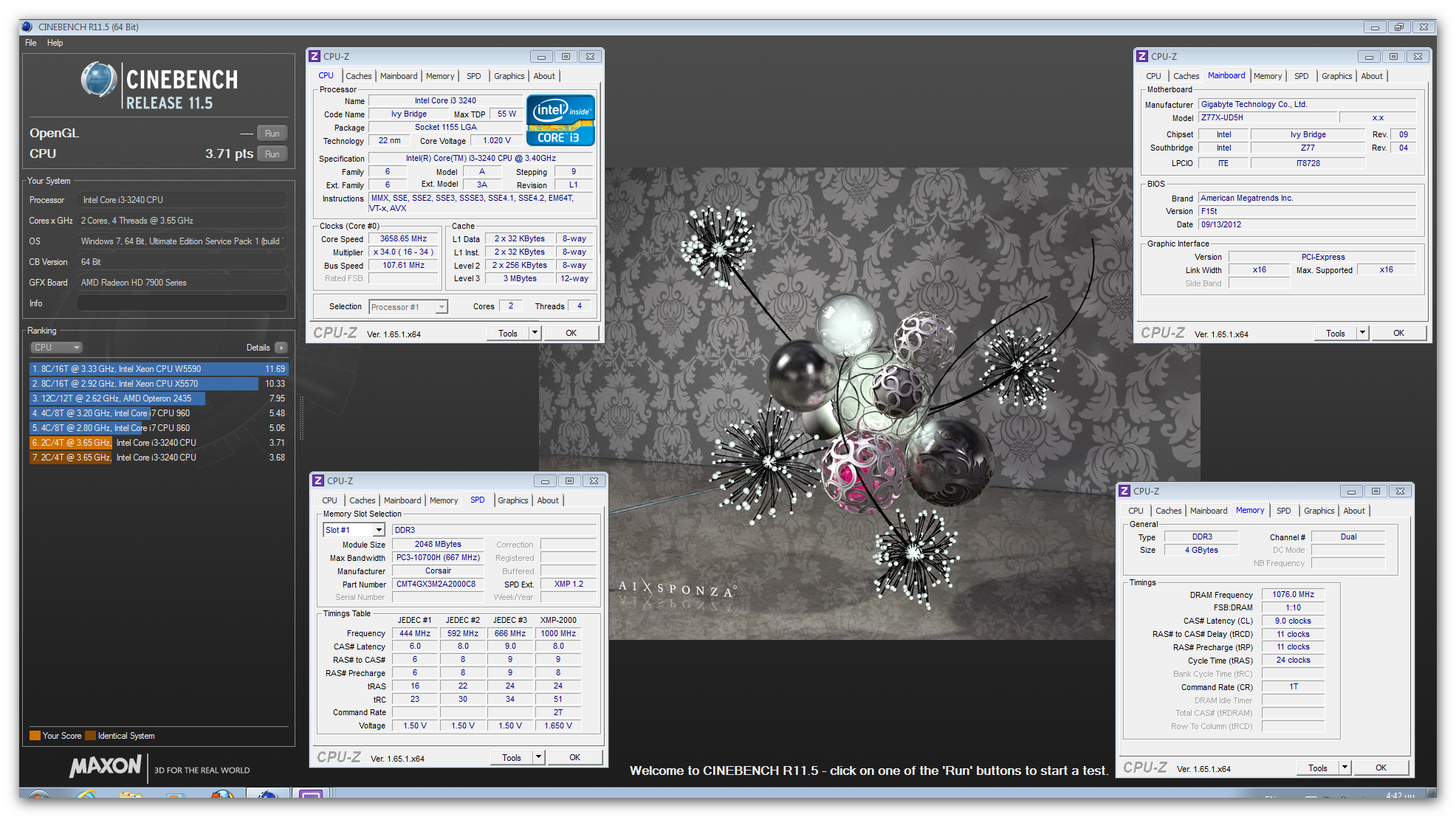Click Core Speed value '3658.65 MHz'

(403, 238)
